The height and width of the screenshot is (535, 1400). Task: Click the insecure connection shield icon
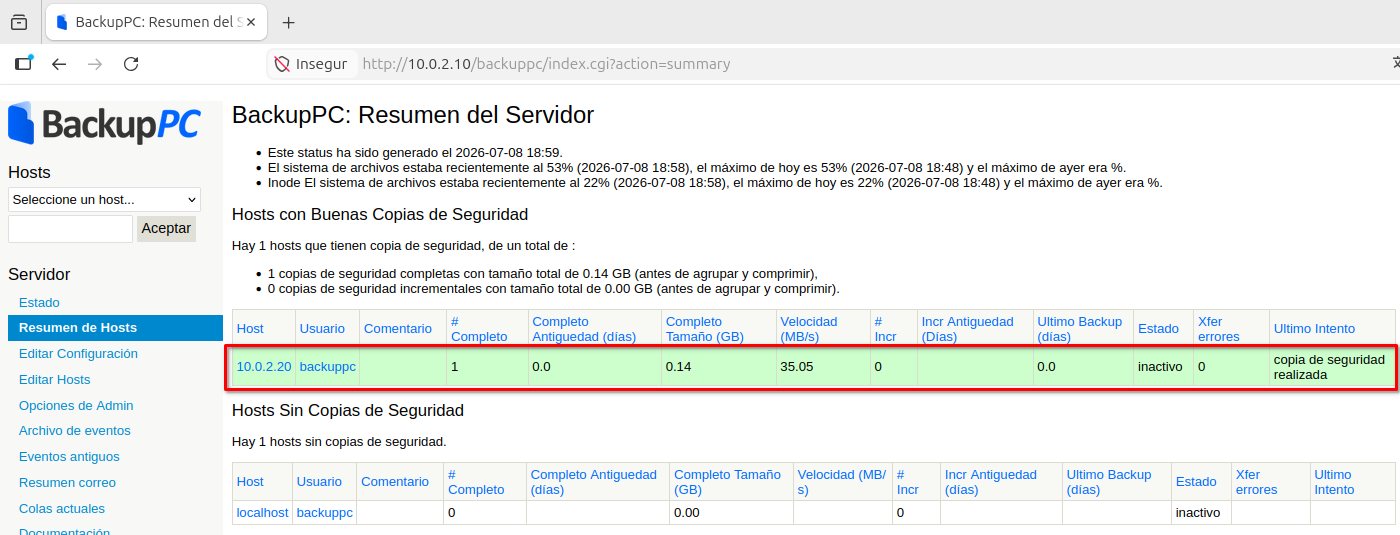[x=282, y=64]
